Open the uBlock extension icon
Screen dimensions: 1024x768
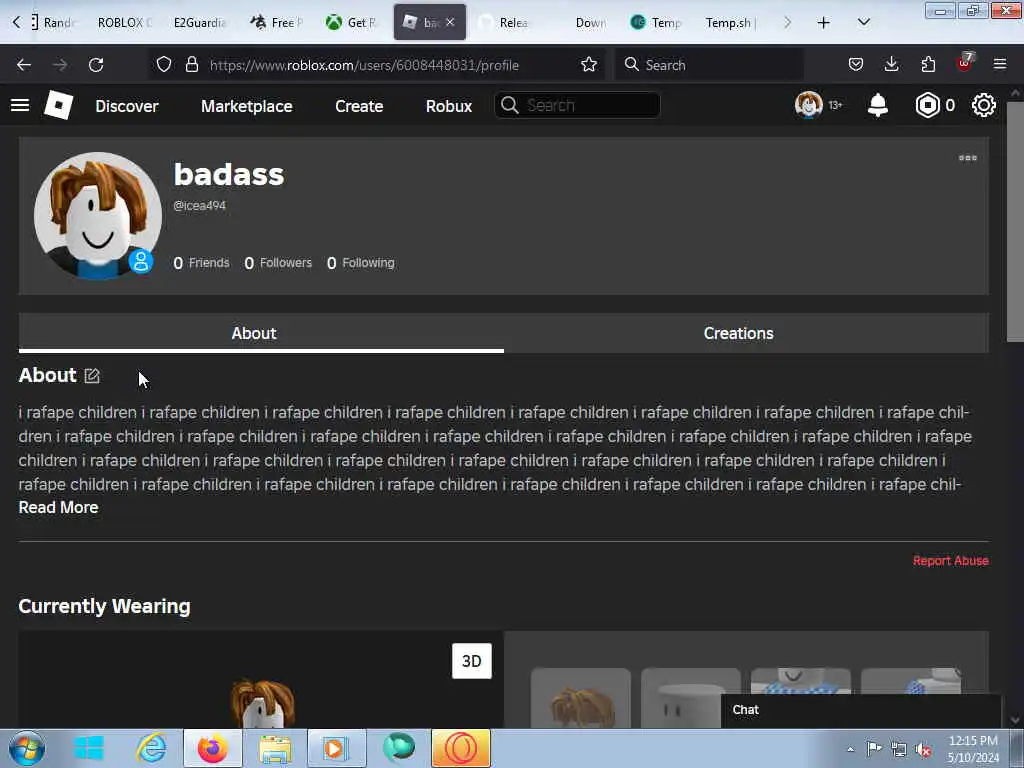[965, 63]
